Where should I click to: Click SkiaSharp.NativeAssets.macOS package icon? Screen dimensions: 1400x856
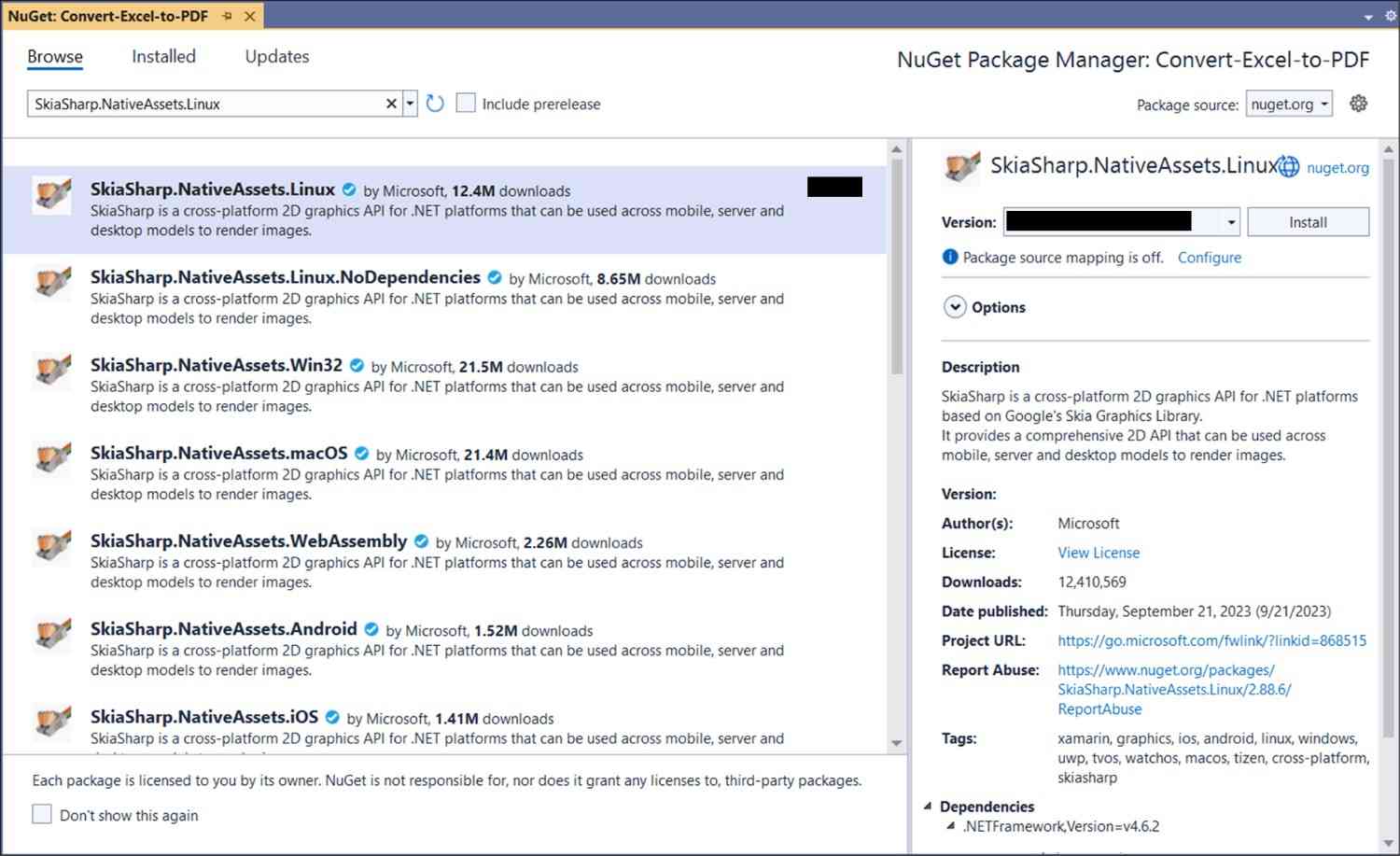(52, 458)
